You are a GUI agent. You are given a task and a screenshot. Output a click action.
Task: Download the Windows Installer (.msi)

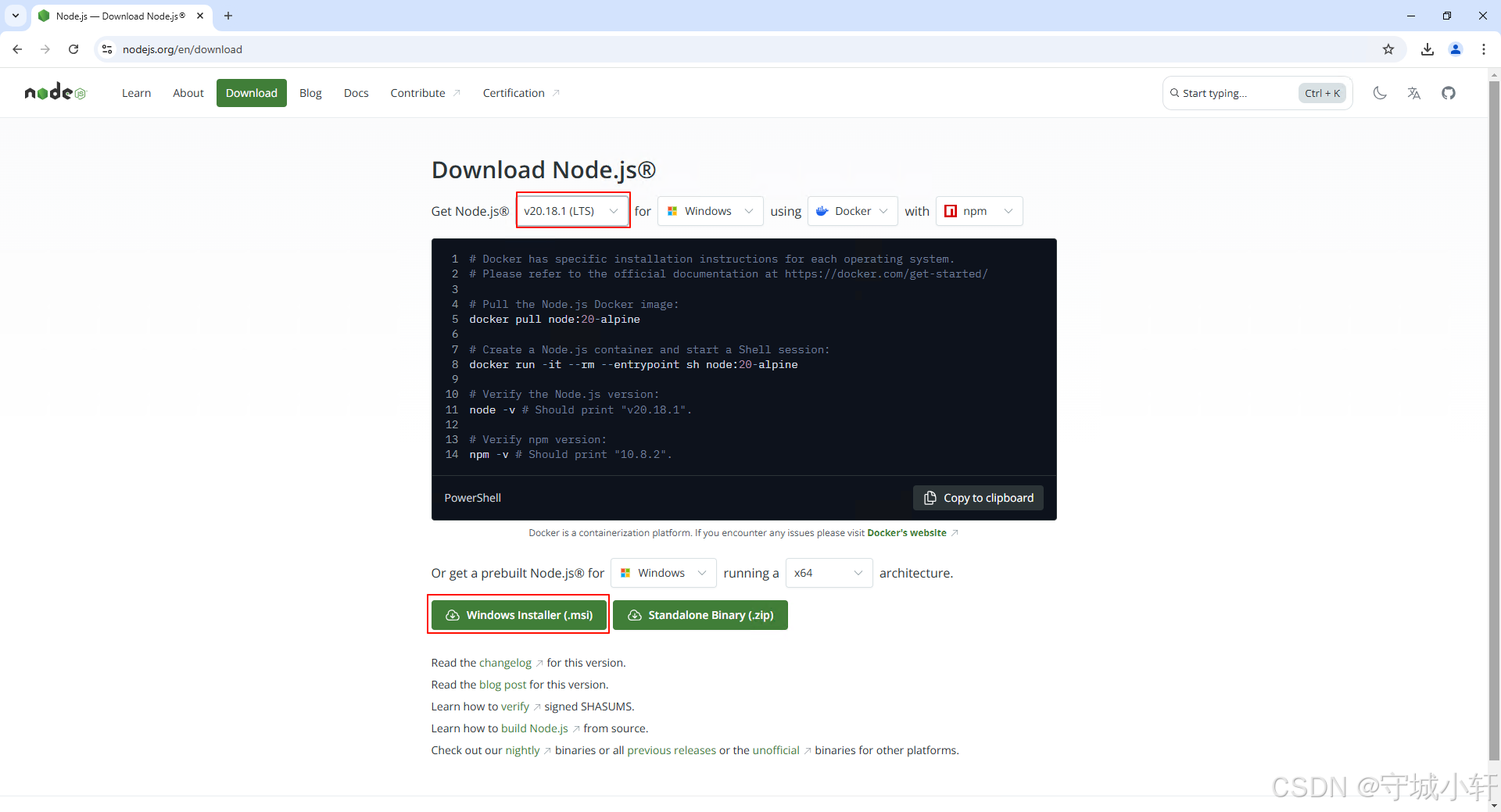(519, 615)
